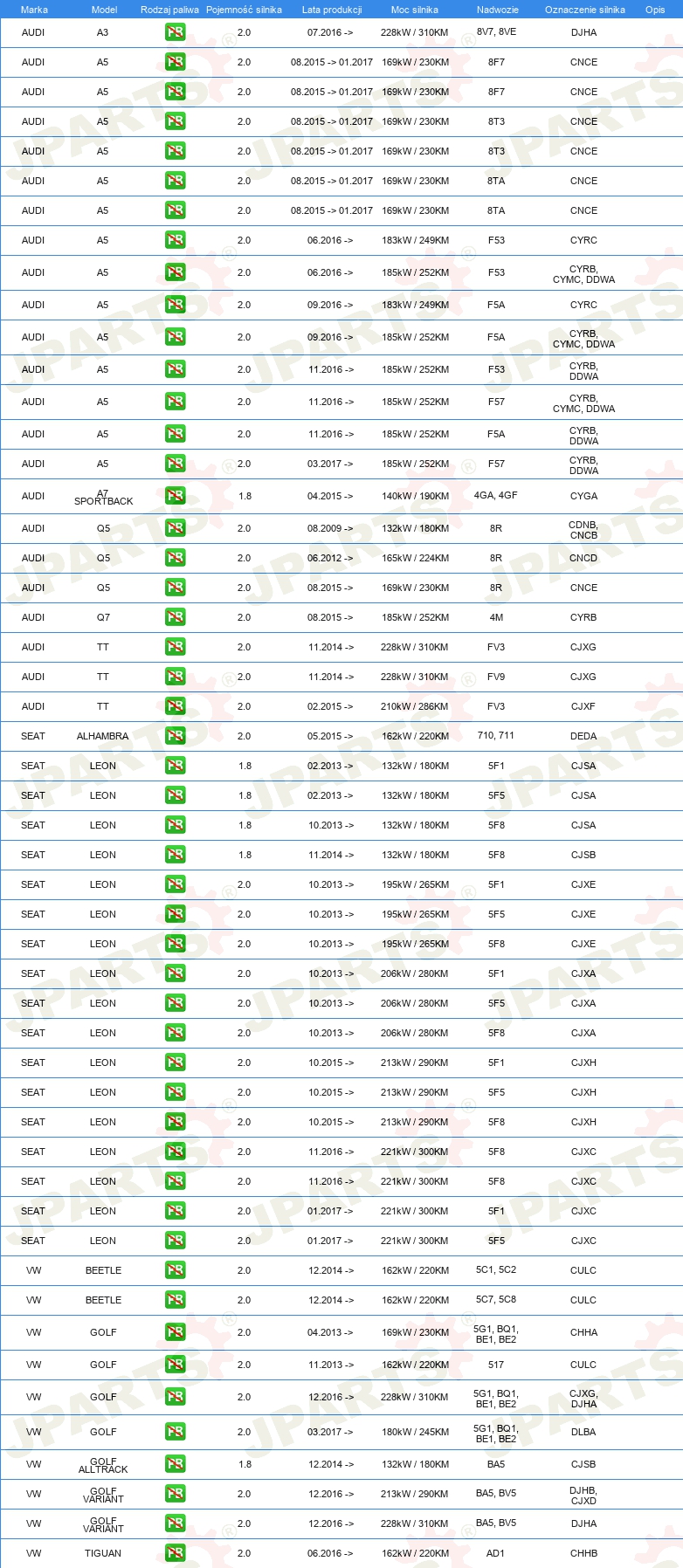
Task: Select the 'CHHA' engine code cell
Action: pos(583,1332)
